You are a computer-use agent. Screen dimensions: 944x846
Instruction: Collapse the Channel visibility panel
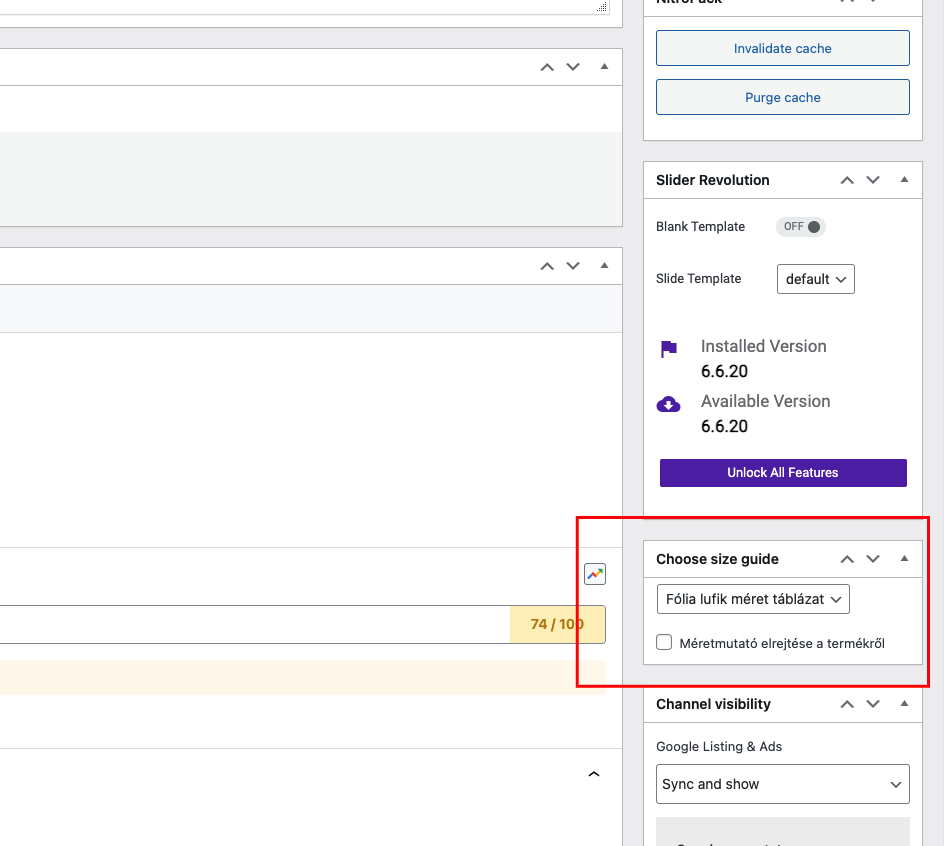coord(904,703)
